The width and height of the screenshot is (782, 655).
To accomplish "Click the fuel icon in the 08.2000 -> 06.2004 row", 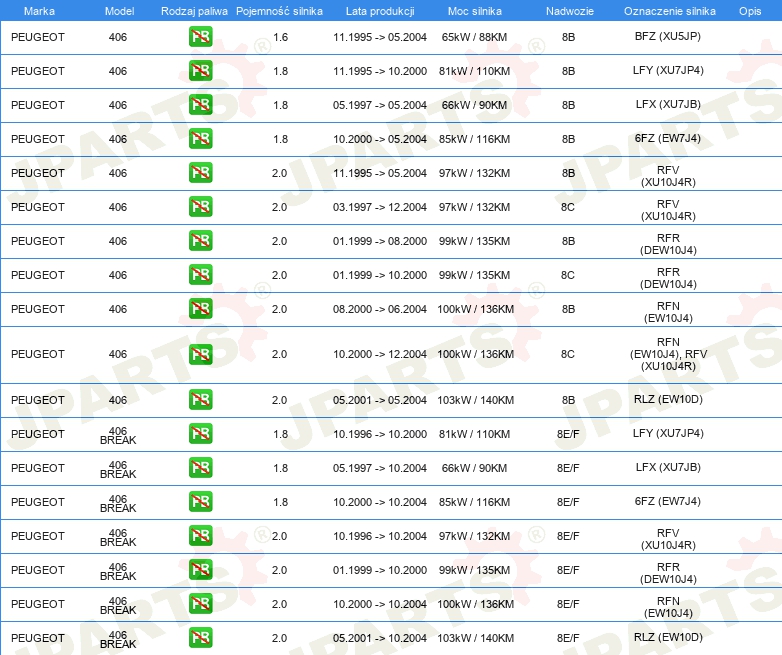I will pos(200,308).
